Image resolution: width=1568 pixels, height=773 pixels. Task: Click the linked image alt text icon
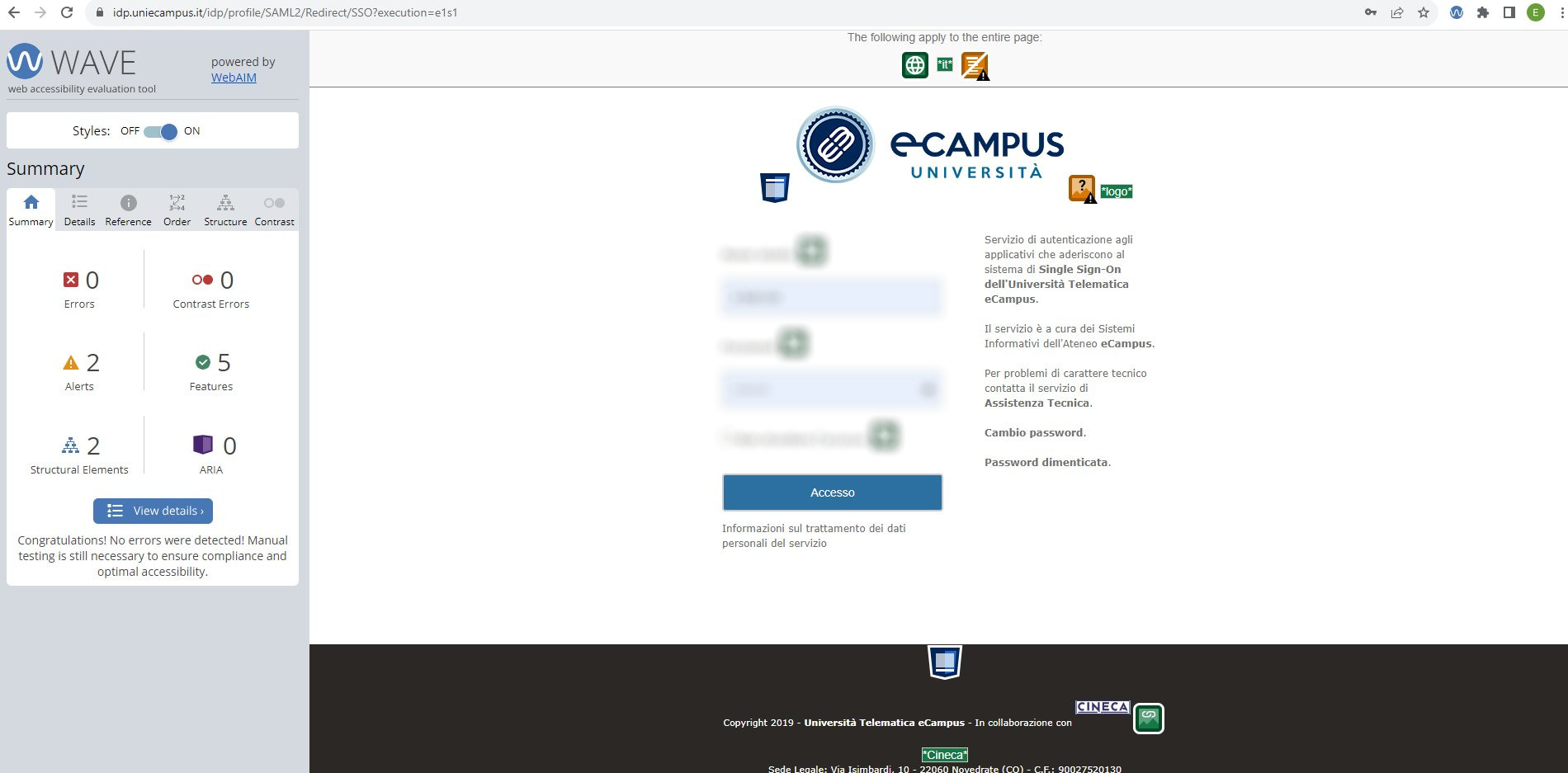click(x=1148, y=719)
